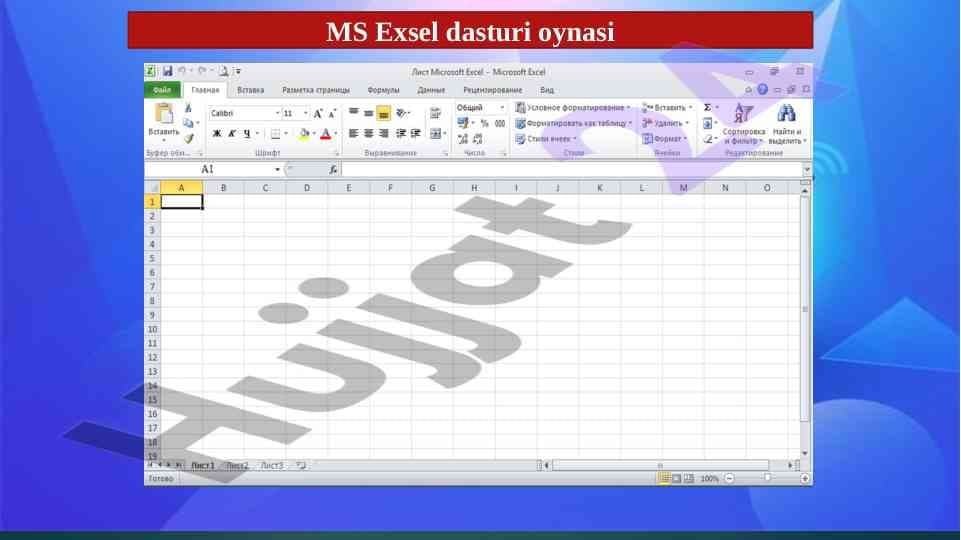Open the Файл menu tab
The width and height of the screenshot is (961, 540).
[x=162, y=89]
